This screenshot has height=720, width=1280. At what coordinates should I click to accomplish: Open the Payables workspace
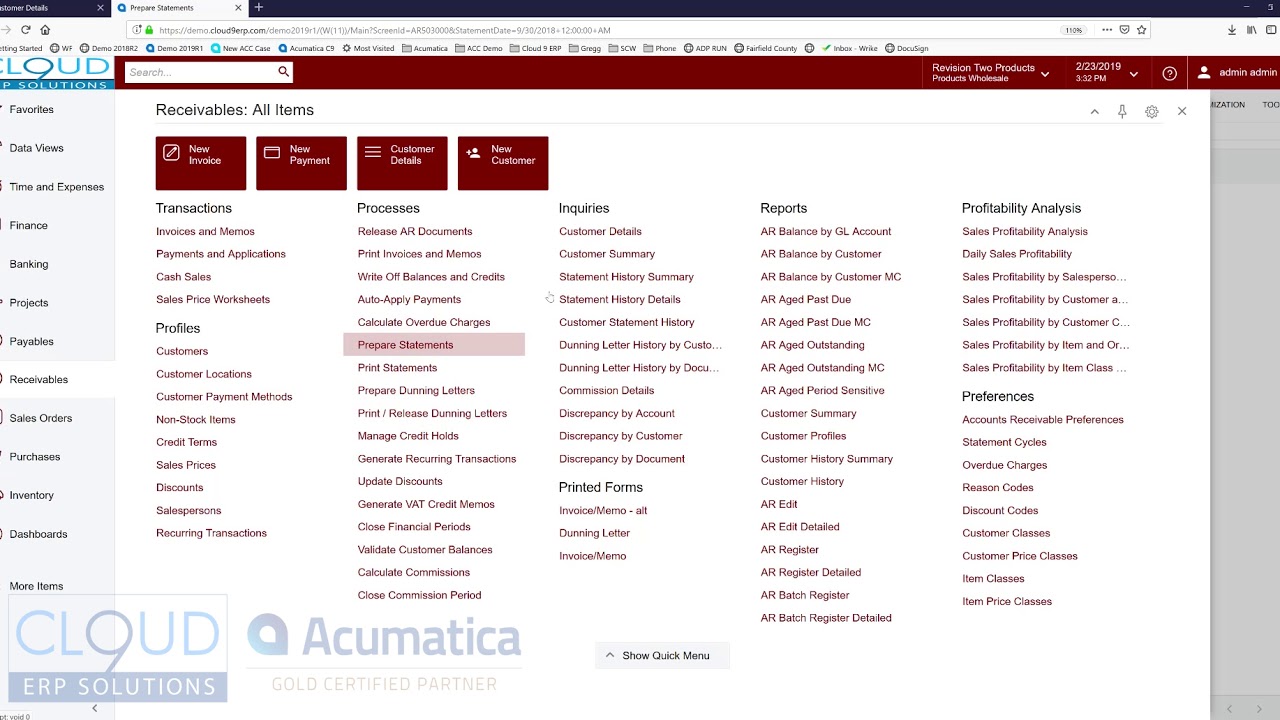tap(32, 341)
